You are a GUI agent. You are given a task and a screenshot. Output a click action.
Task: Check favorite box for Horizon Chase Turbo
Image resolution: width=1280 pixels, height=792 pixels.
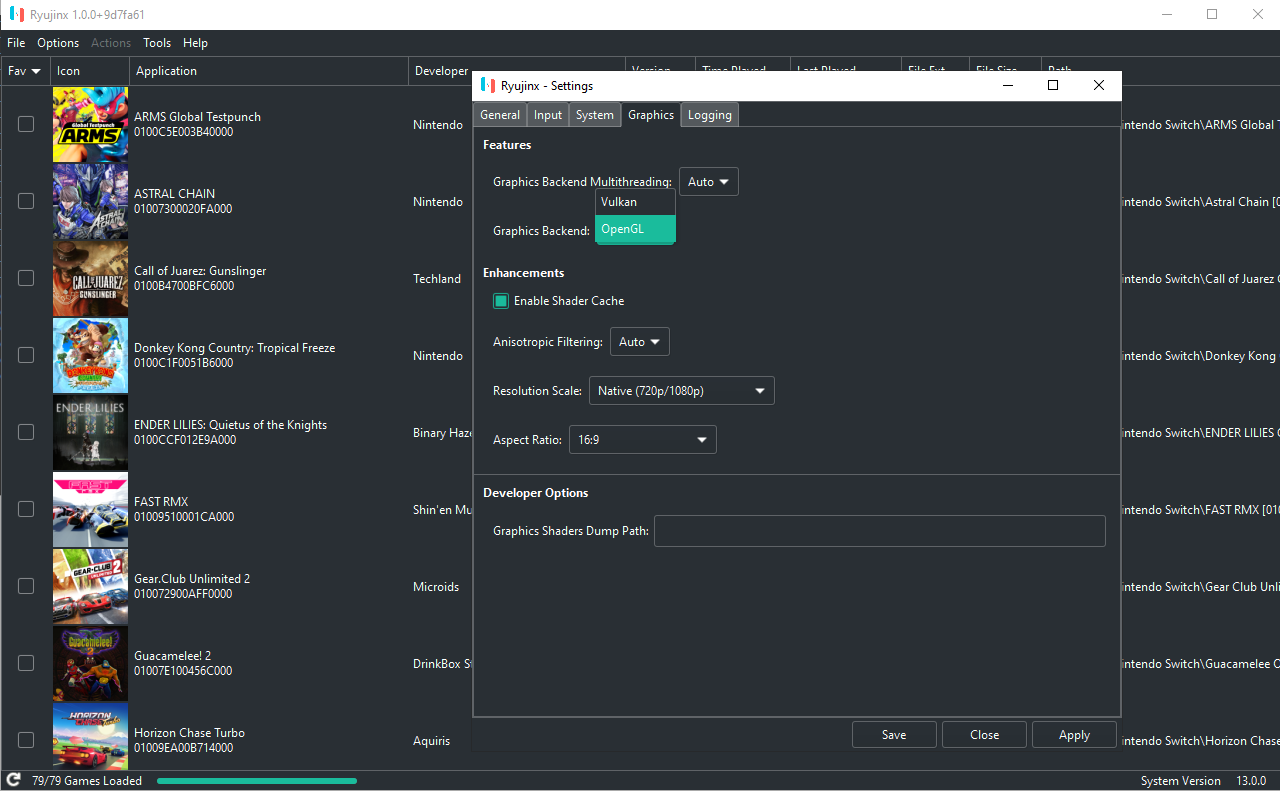pyautogui.click(x=26, y=740)
